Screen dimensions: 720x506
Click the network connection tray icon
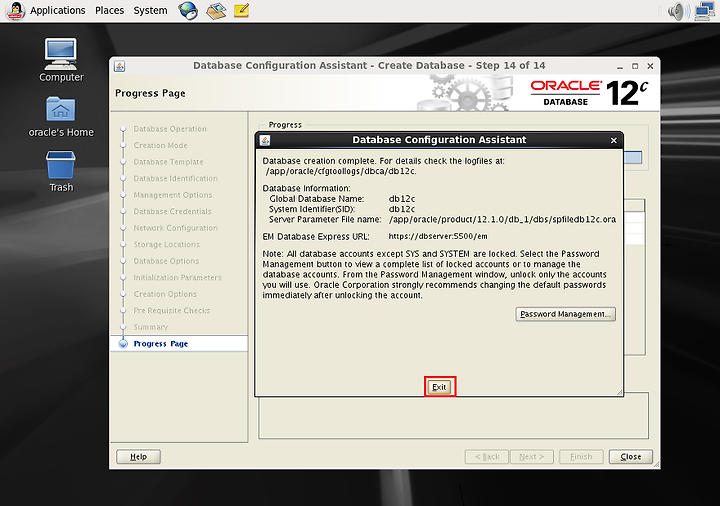point(704,11)
